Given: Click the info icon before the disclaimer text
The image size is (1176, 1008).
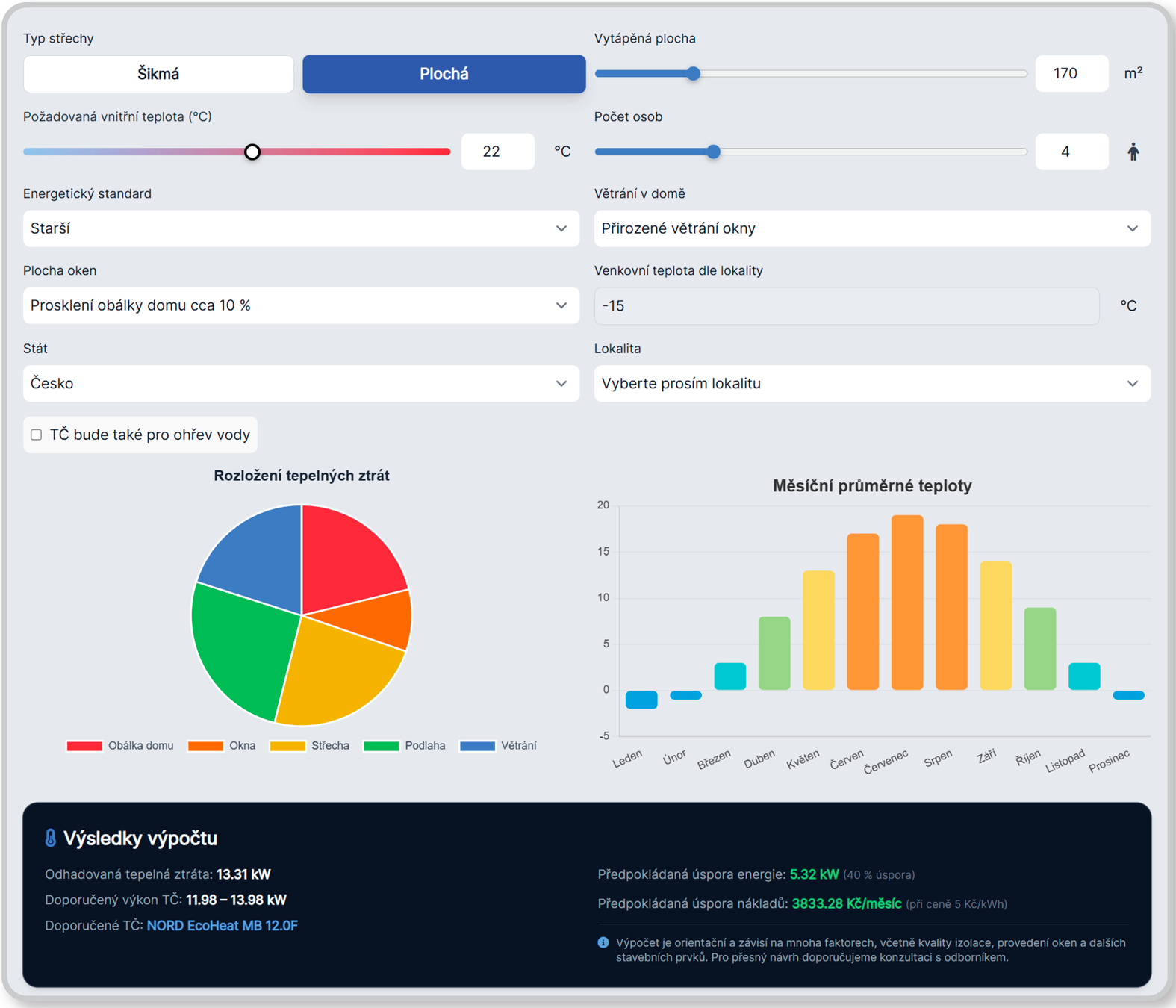Looking at the screenshot, I should [603, 943].
